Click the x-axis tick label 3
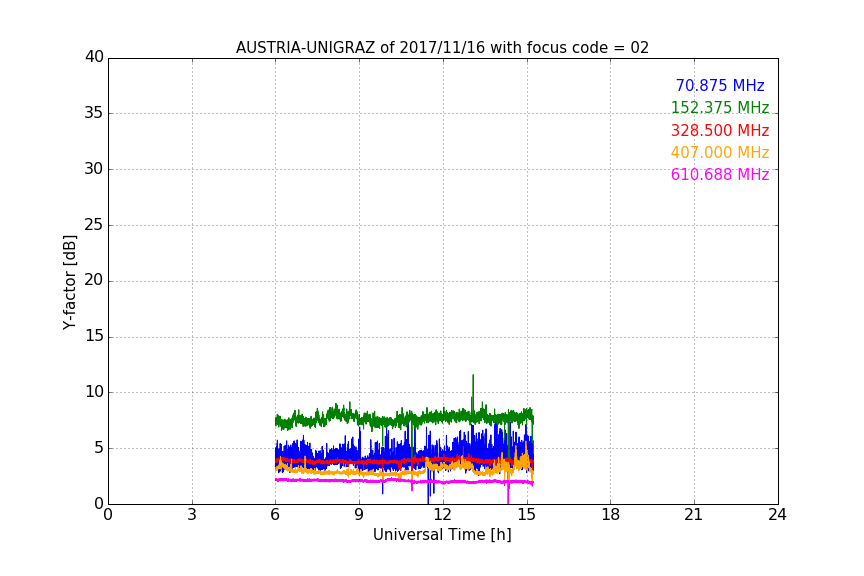The height and width of the screenshot is (576, 864). click(x=192, y=515)
